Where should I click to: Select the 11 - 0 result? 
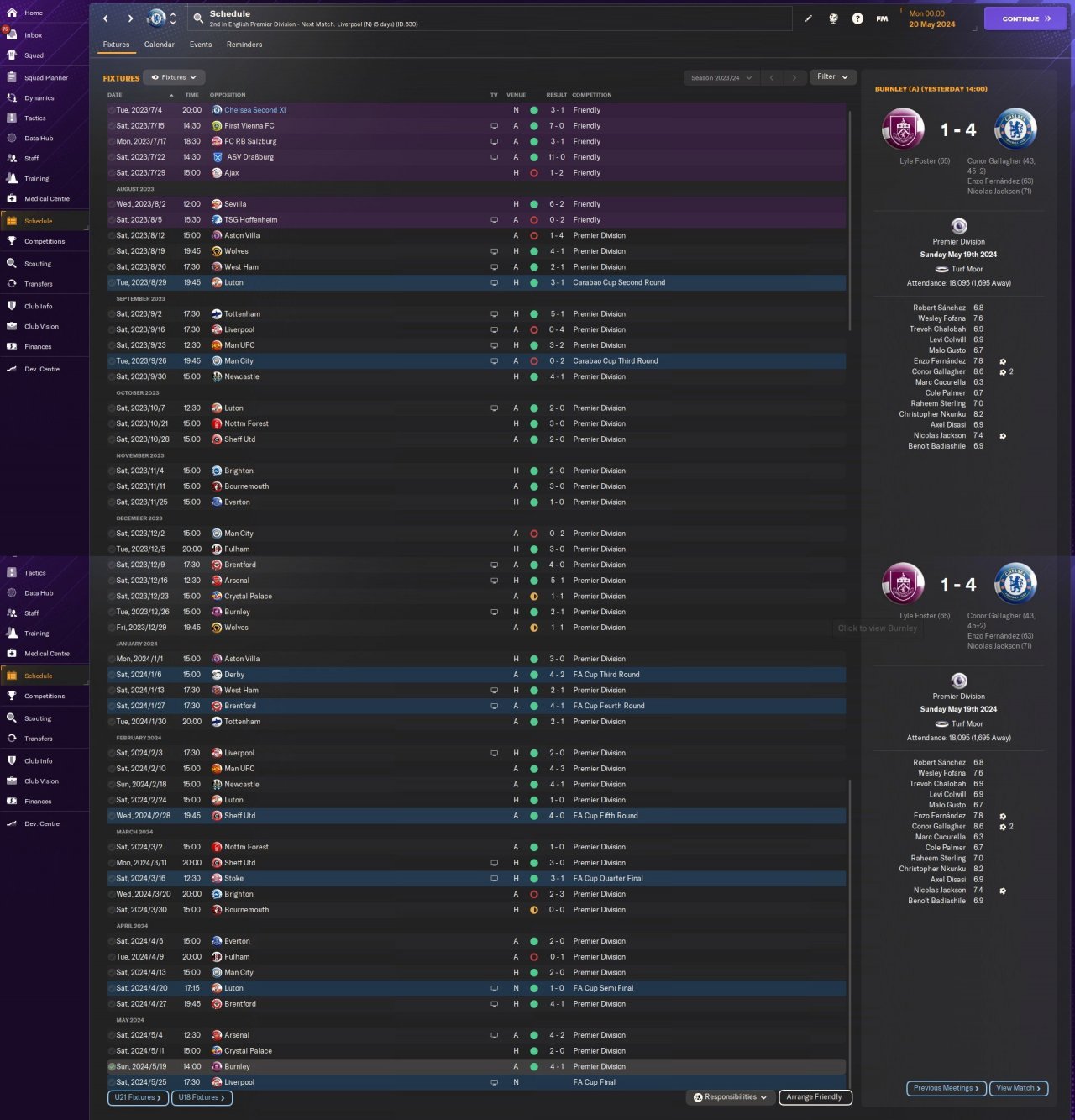(557, 157)
